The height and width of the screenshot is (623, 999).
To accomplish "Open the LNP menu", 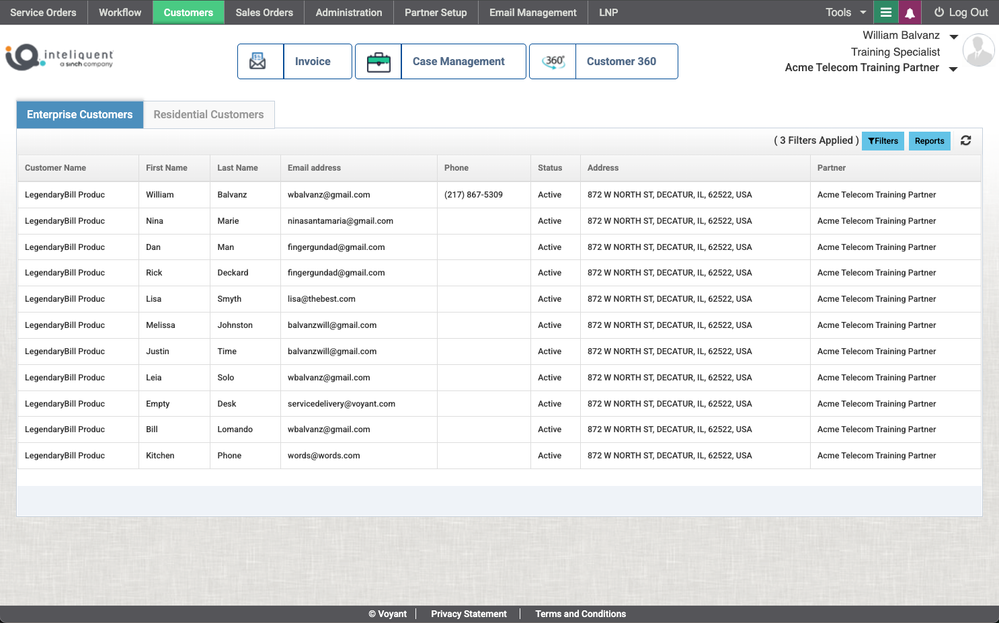I will tap(608, 12).
